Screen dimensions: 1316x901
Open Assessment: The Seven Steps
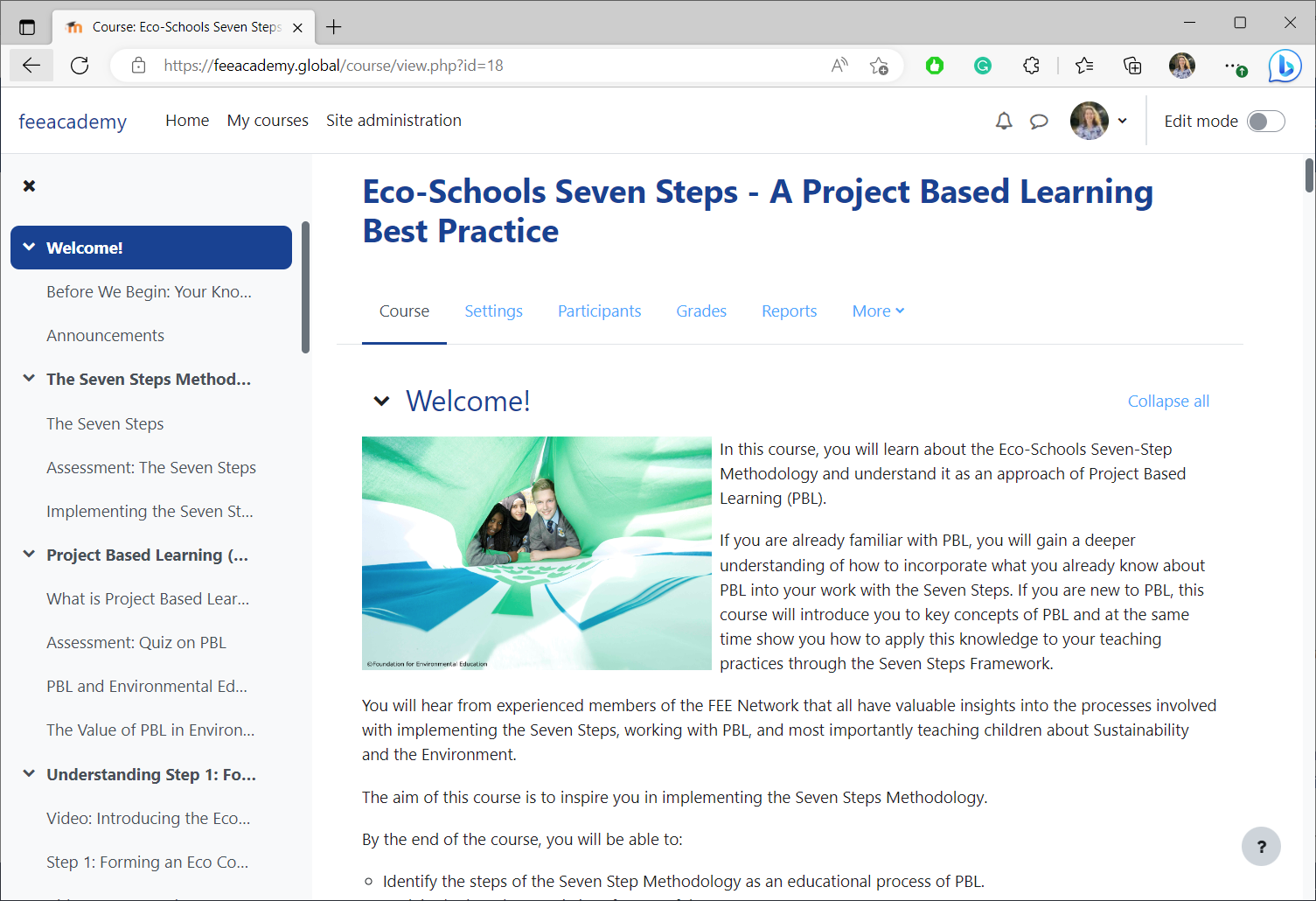click(151, 467)
